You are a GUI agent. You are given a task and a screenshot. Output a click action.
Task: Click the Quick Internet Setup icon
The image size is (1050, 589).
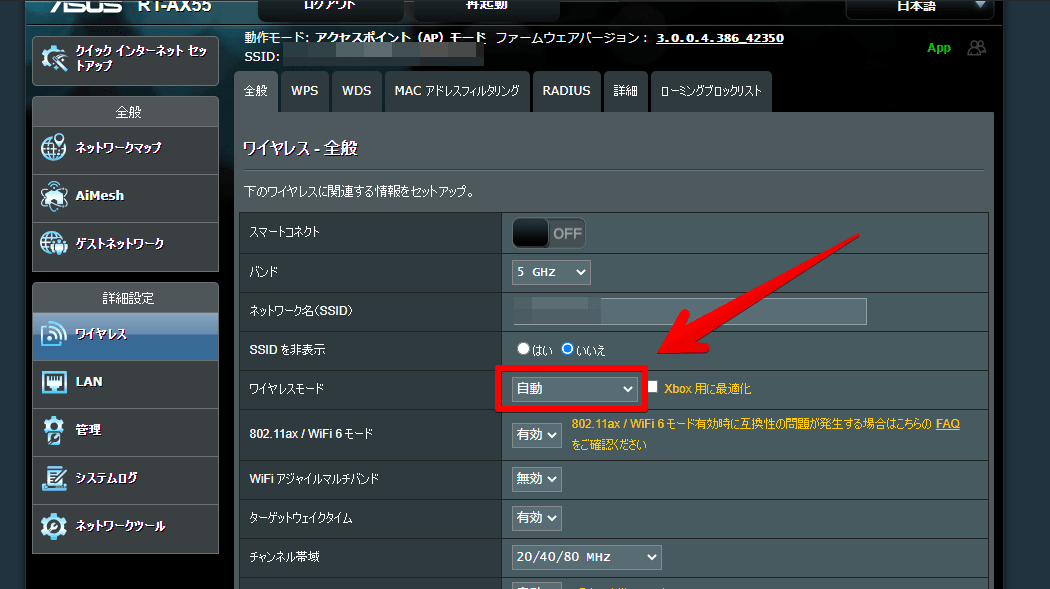[54, 58]
